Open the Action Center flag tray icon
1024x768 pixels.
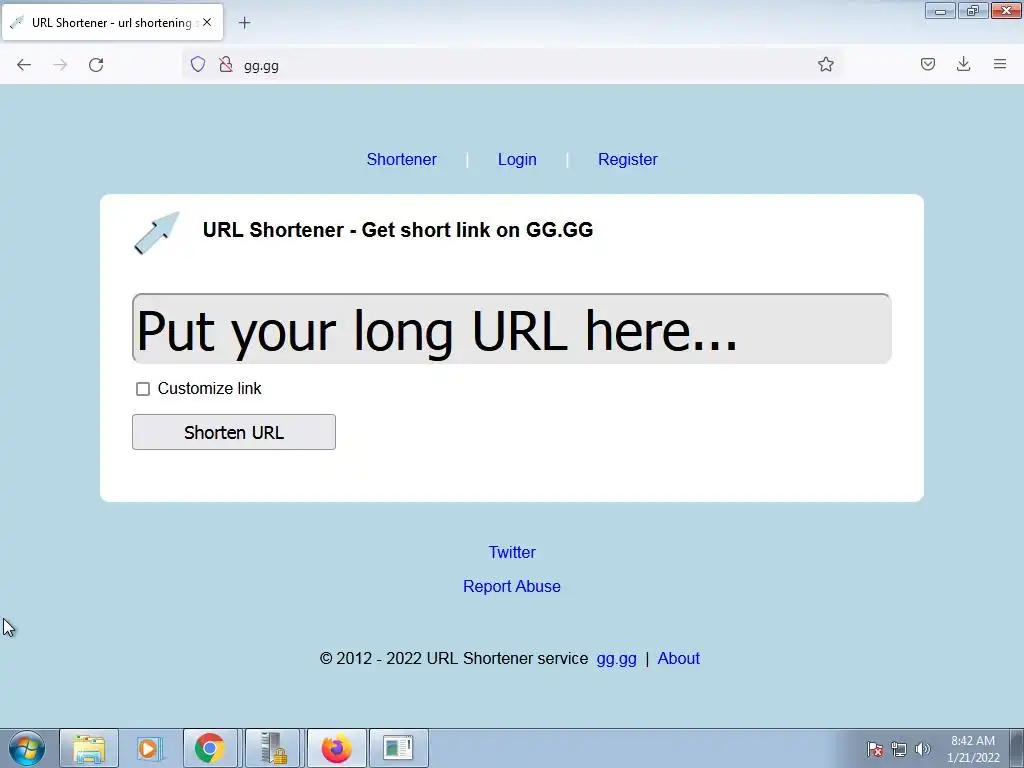[875, 749]
